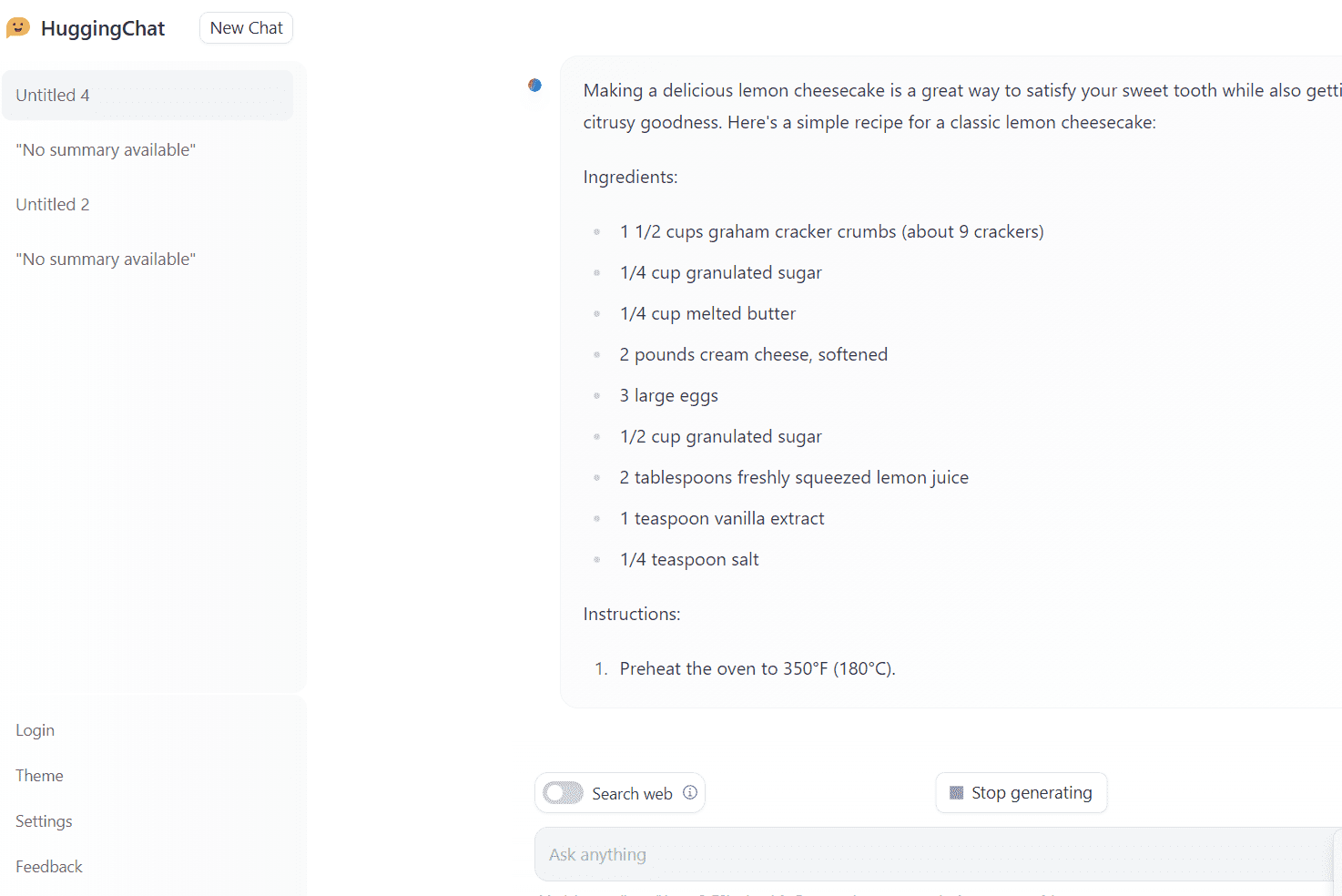1342x896 pixels.
Task: Open Settings from the sidebar
Action: click(44, 821)
